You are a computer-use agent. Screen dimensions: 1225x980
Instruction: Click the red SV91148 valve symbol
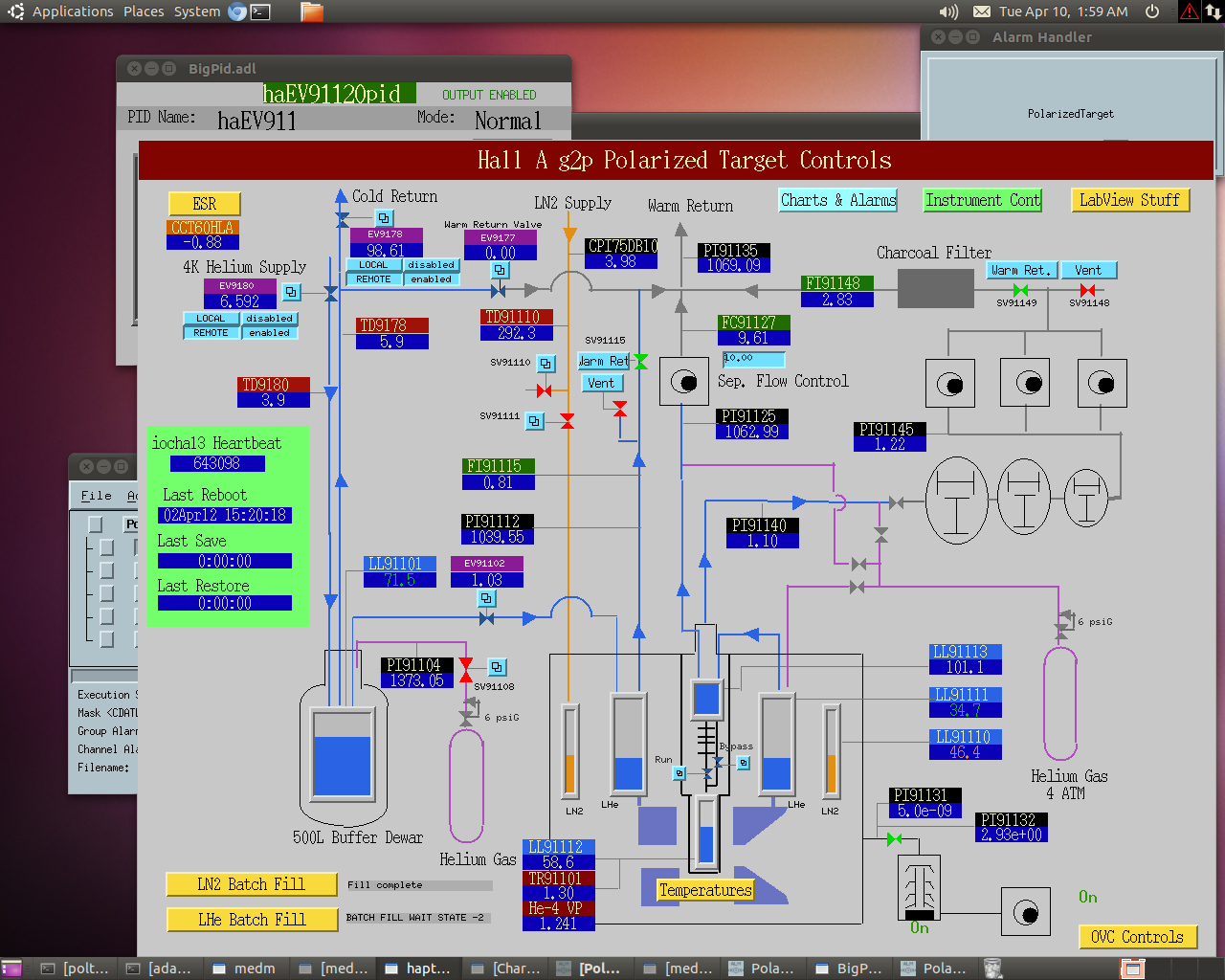pyautogui.click(x=1087, y=290)
